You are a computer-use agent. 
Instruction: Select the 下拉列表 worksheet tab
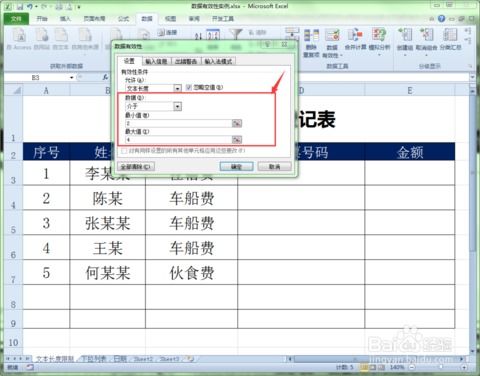94,359
